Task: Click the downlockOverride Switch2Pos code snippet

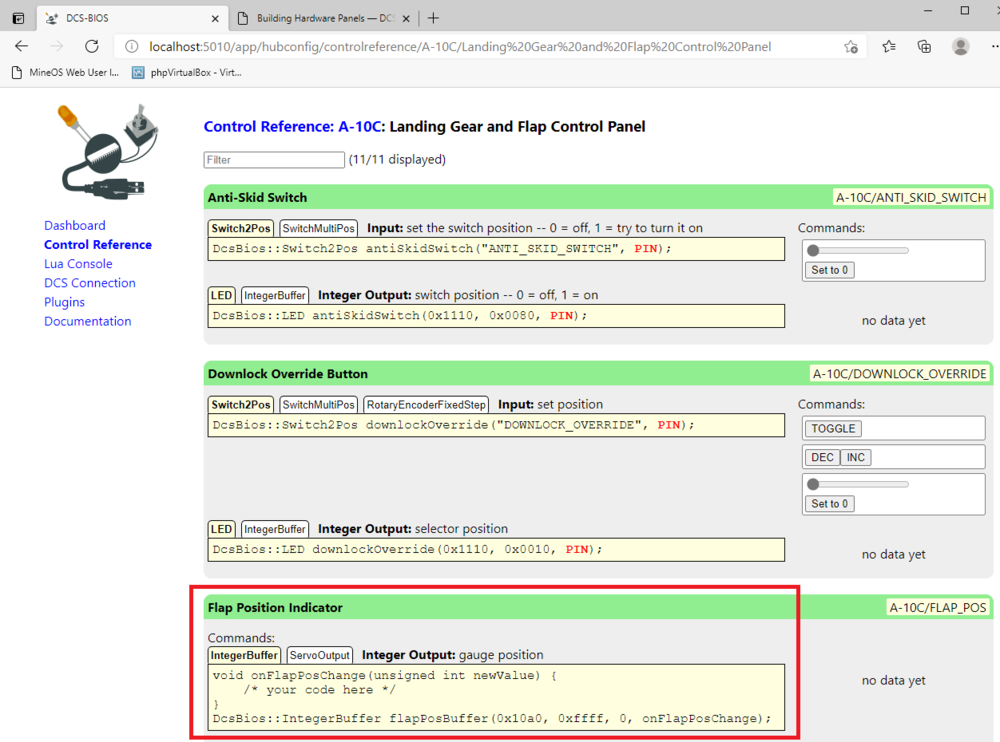Action: (x=496, y=426)
